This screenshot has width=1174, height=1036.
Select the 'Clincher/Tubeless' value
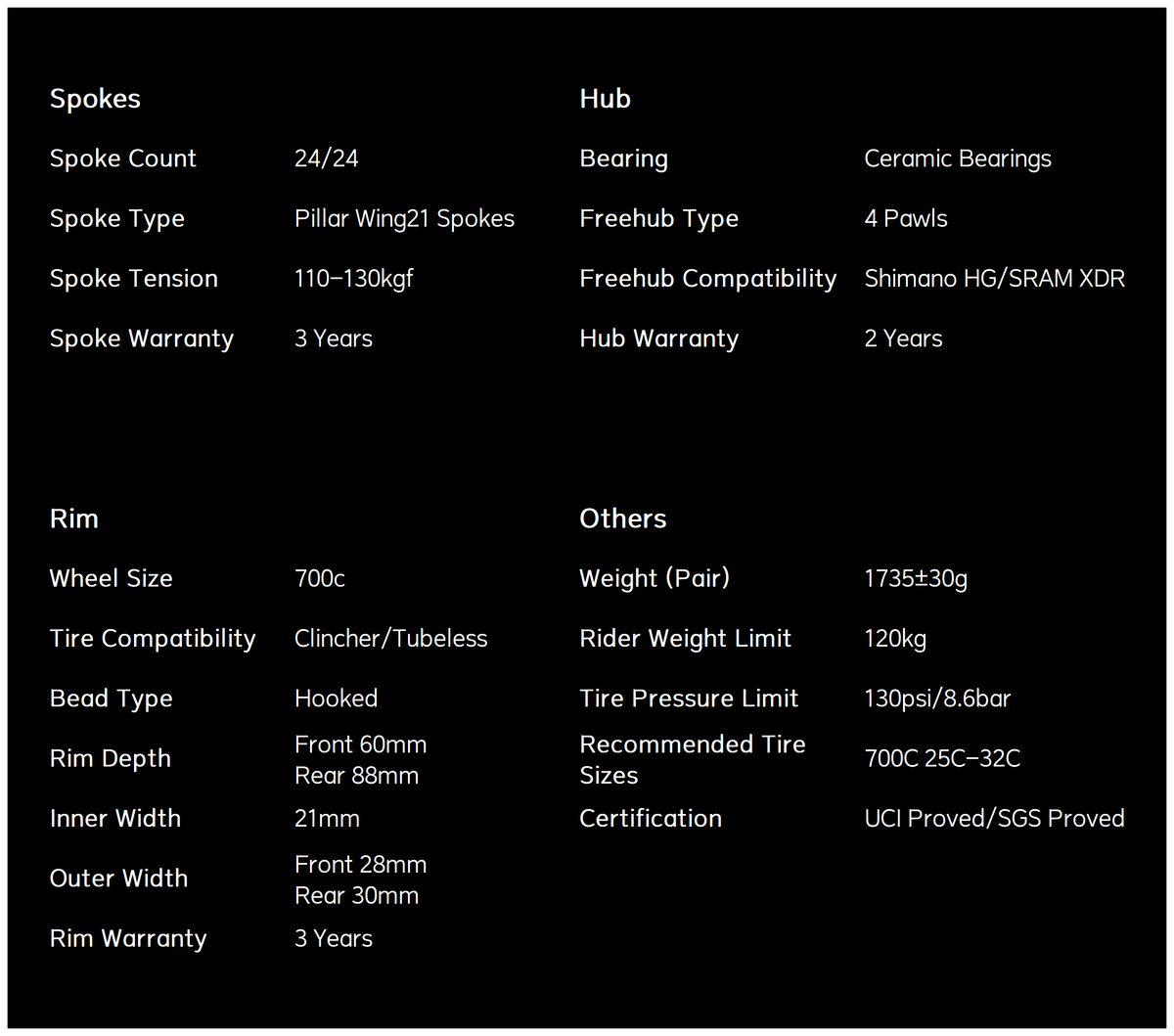[x=390, y=639]
